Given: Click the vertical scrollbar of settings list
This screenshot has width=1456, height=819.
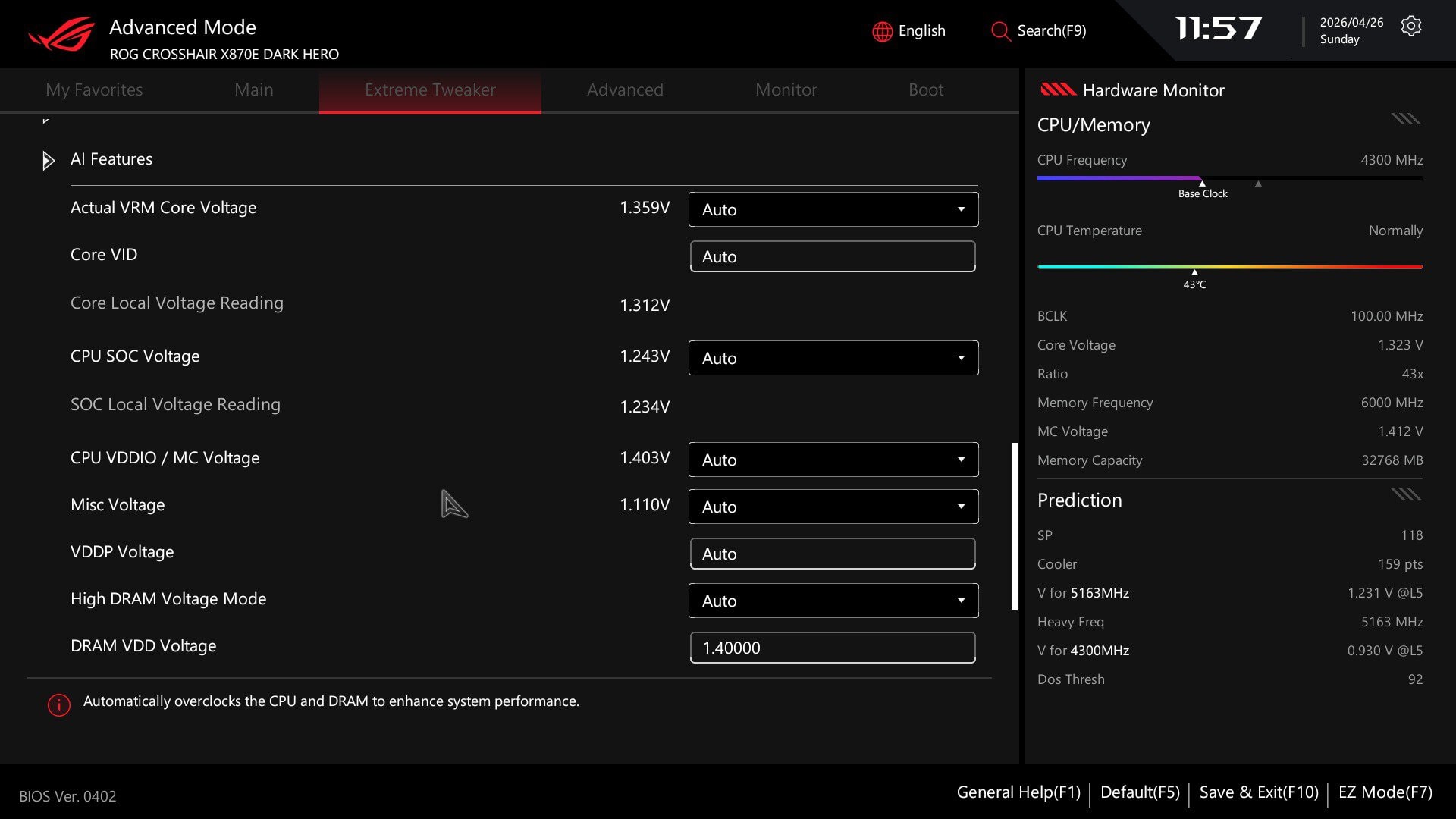Looking at the screenshot, I should pos(1015,526).
